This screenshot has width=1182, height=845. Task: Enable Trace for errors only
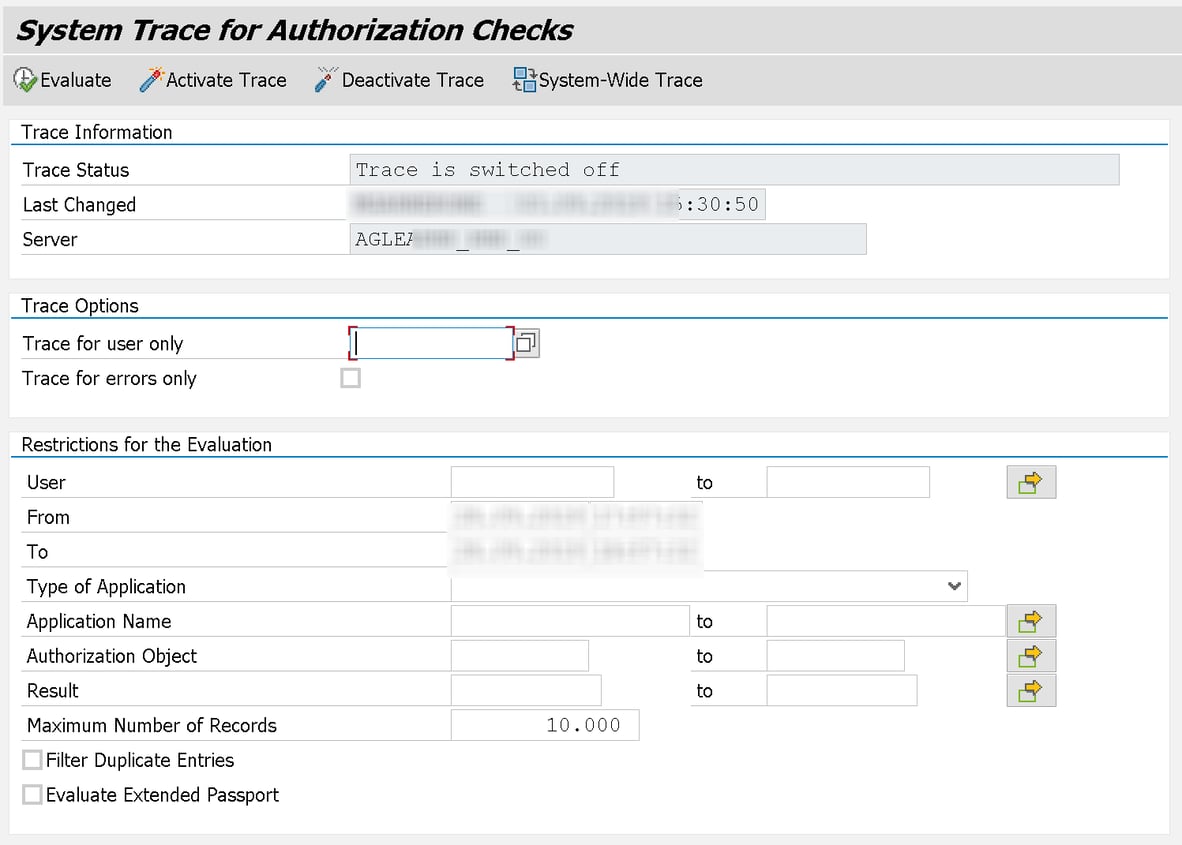coord(350,377)
